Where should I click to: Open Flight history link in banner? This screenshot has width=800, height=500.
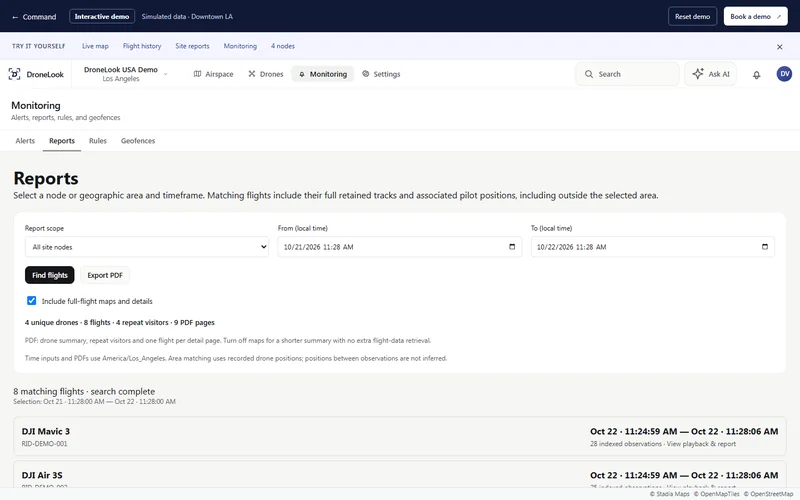coord(142,46)
